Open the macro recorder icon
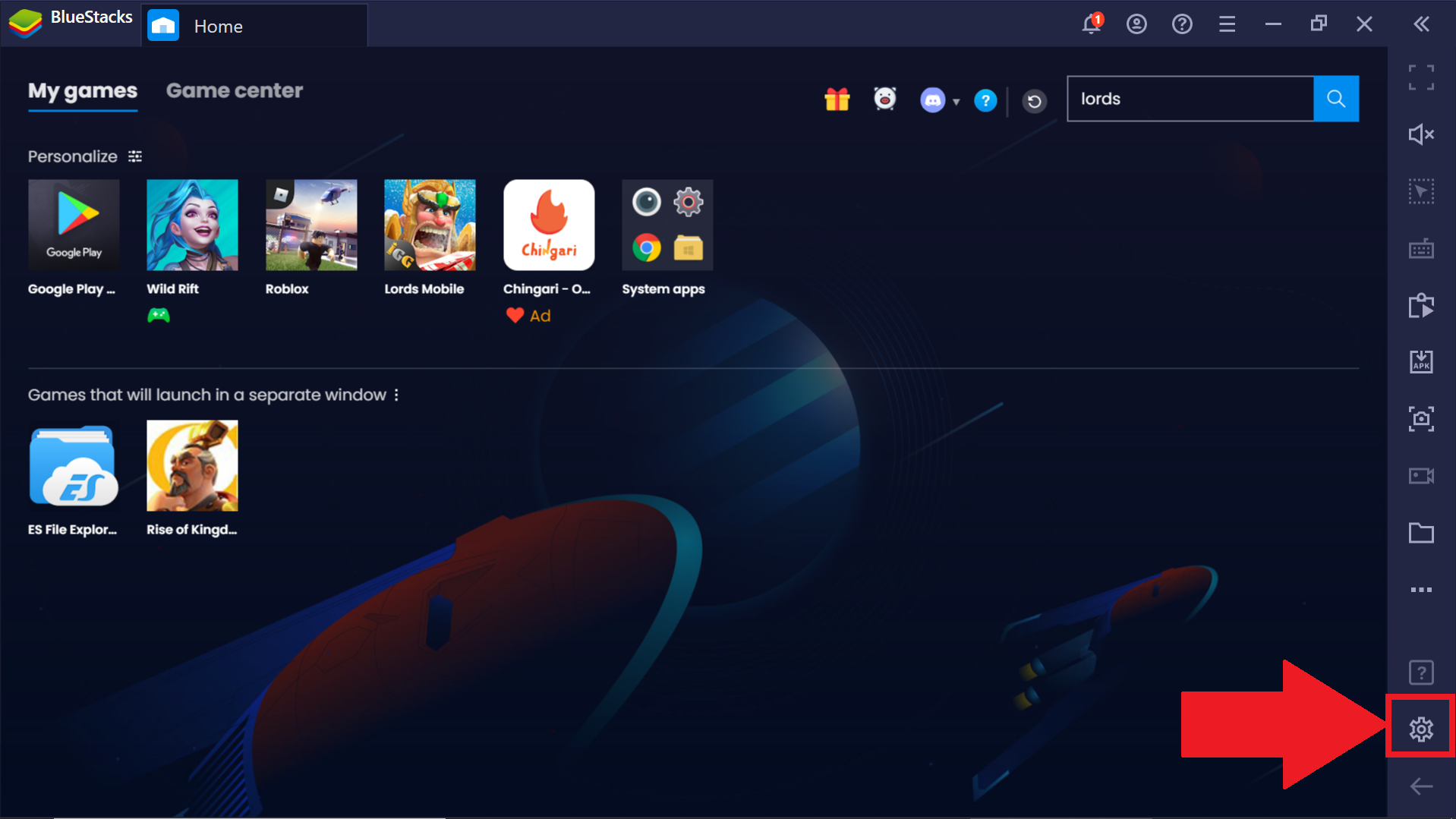 (1421, 305)
